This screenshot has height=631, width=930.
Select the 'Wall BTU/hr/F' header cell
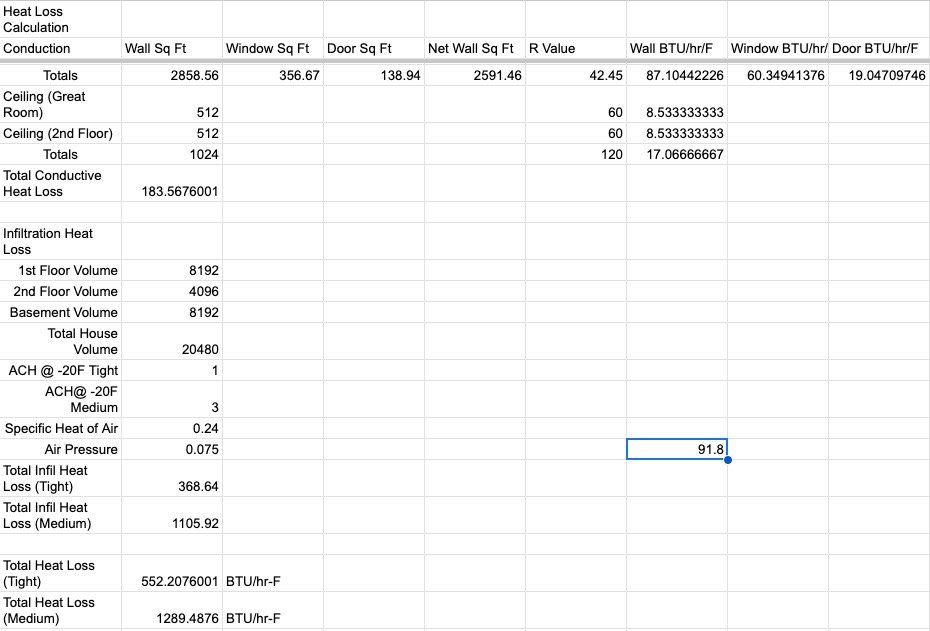[677, 49]
